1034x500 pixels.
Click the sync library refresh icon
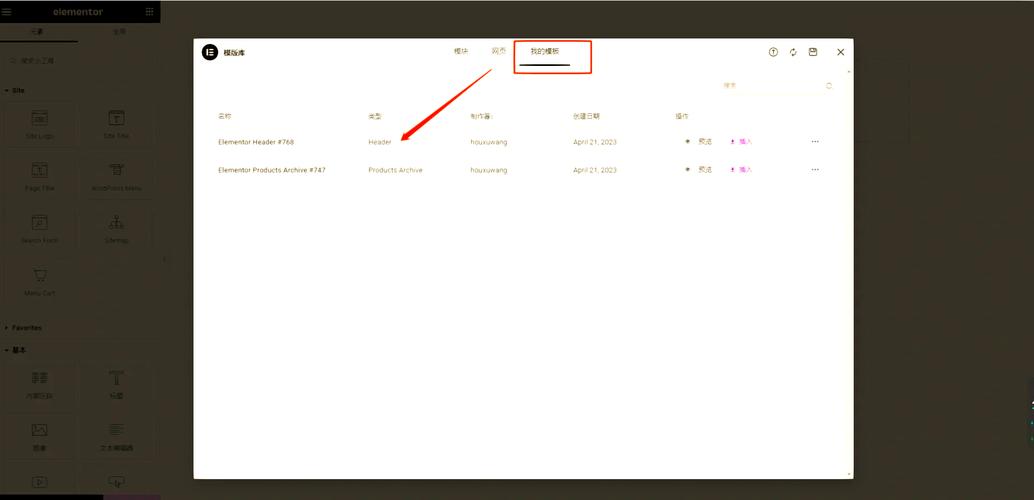pos(793,52)
